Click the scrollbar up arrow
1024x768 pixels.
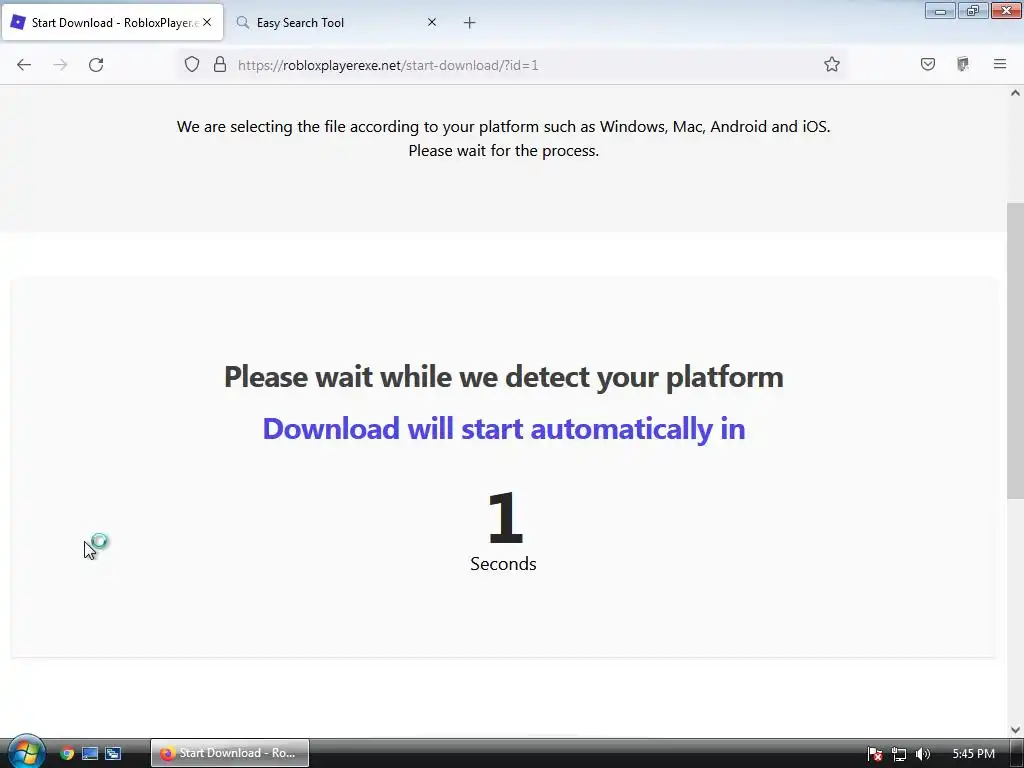1015,93
